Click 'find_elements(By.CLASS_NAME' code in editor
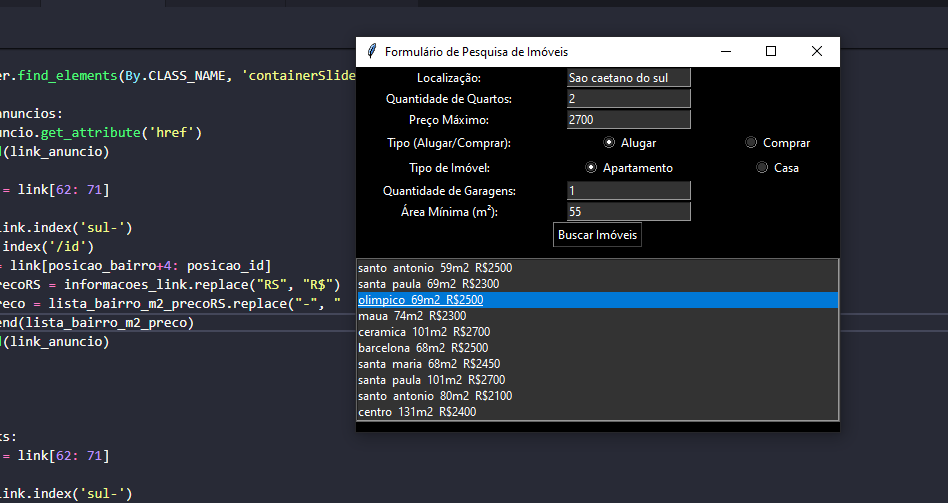Screen dimensions: 948x503 [x=121, y=76]
